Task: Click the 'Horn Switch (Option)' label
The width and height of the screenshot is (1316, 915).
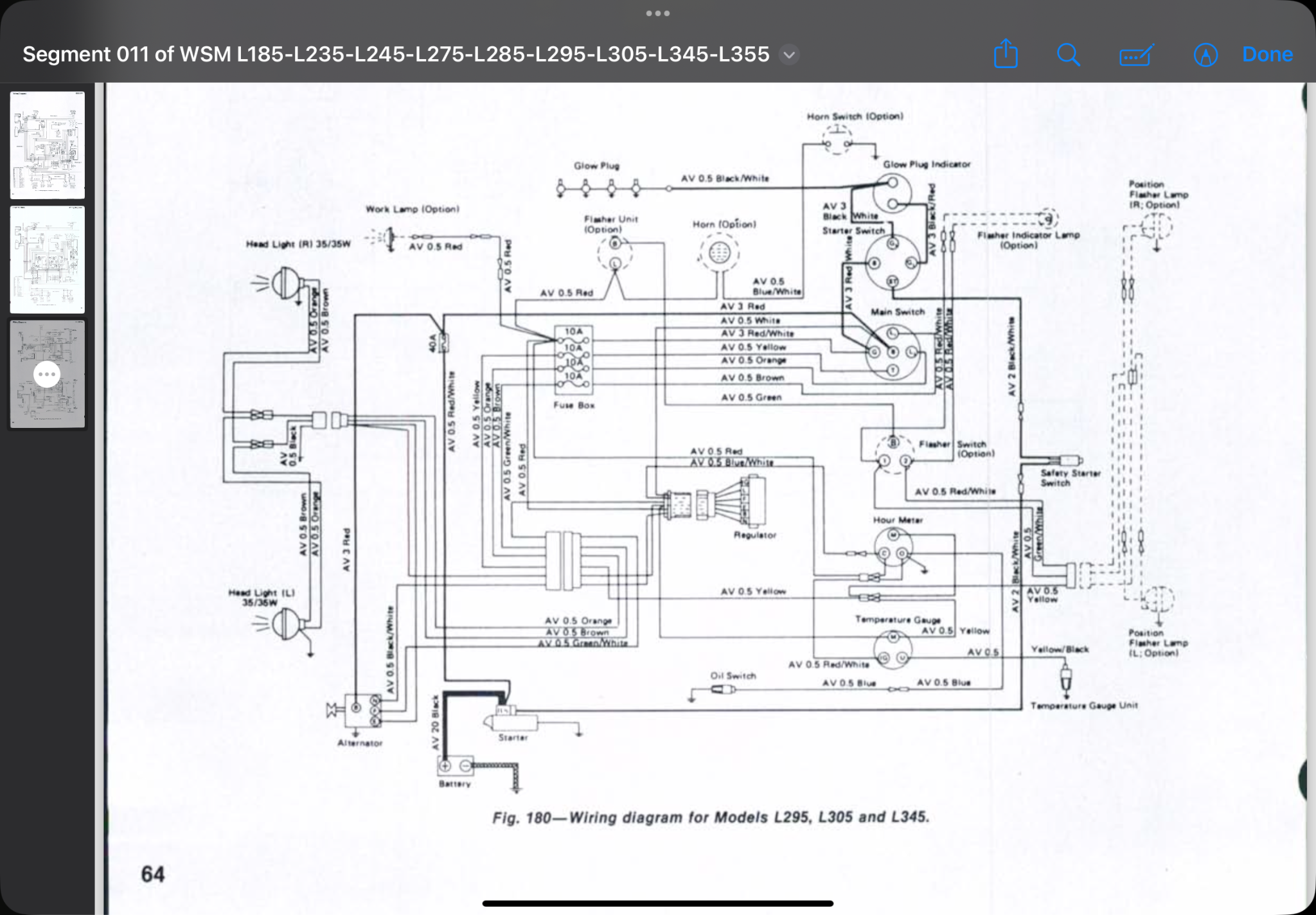Action: (x=855, y=116)
